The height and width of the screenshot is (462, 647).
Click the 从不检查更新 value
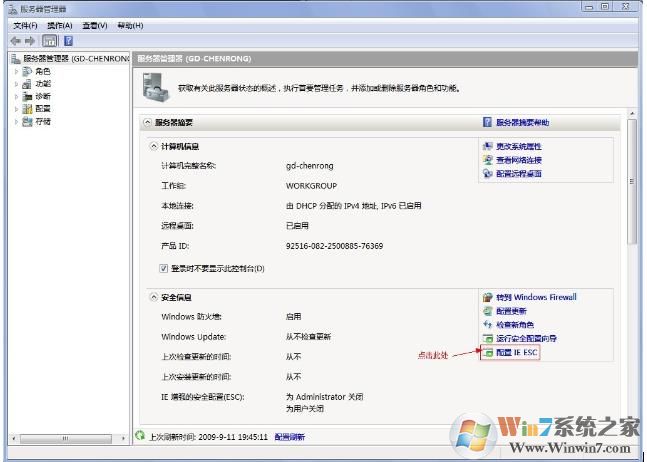tap(308, 337)
